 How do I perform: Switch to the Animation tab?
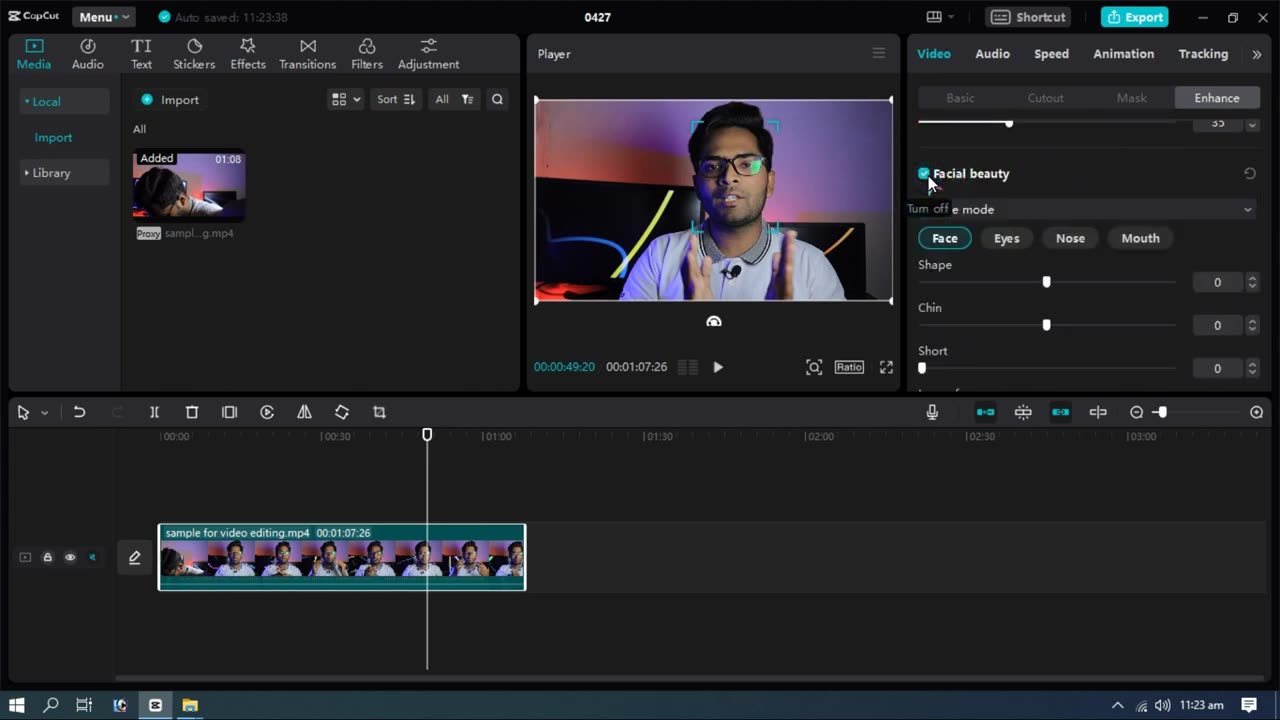point(1123,54)
